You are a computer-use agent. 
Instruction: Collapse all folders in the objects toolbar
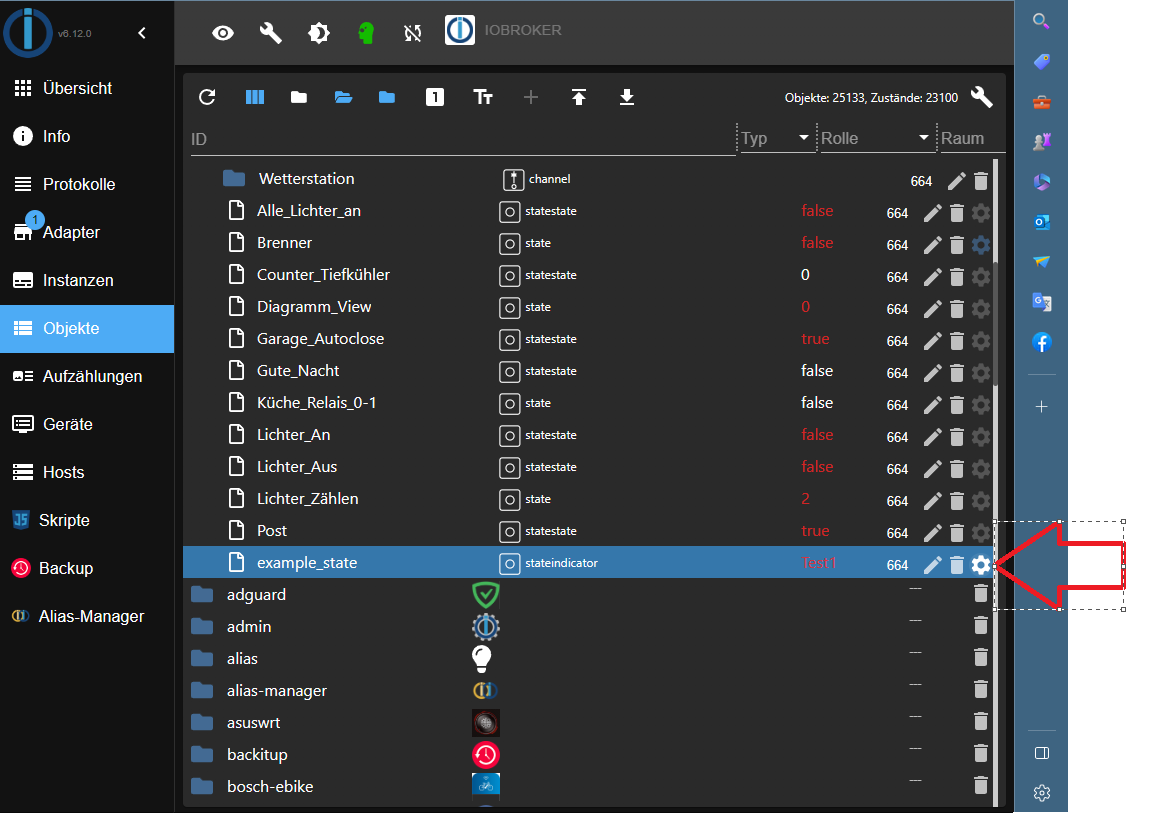tap(298, 97)
